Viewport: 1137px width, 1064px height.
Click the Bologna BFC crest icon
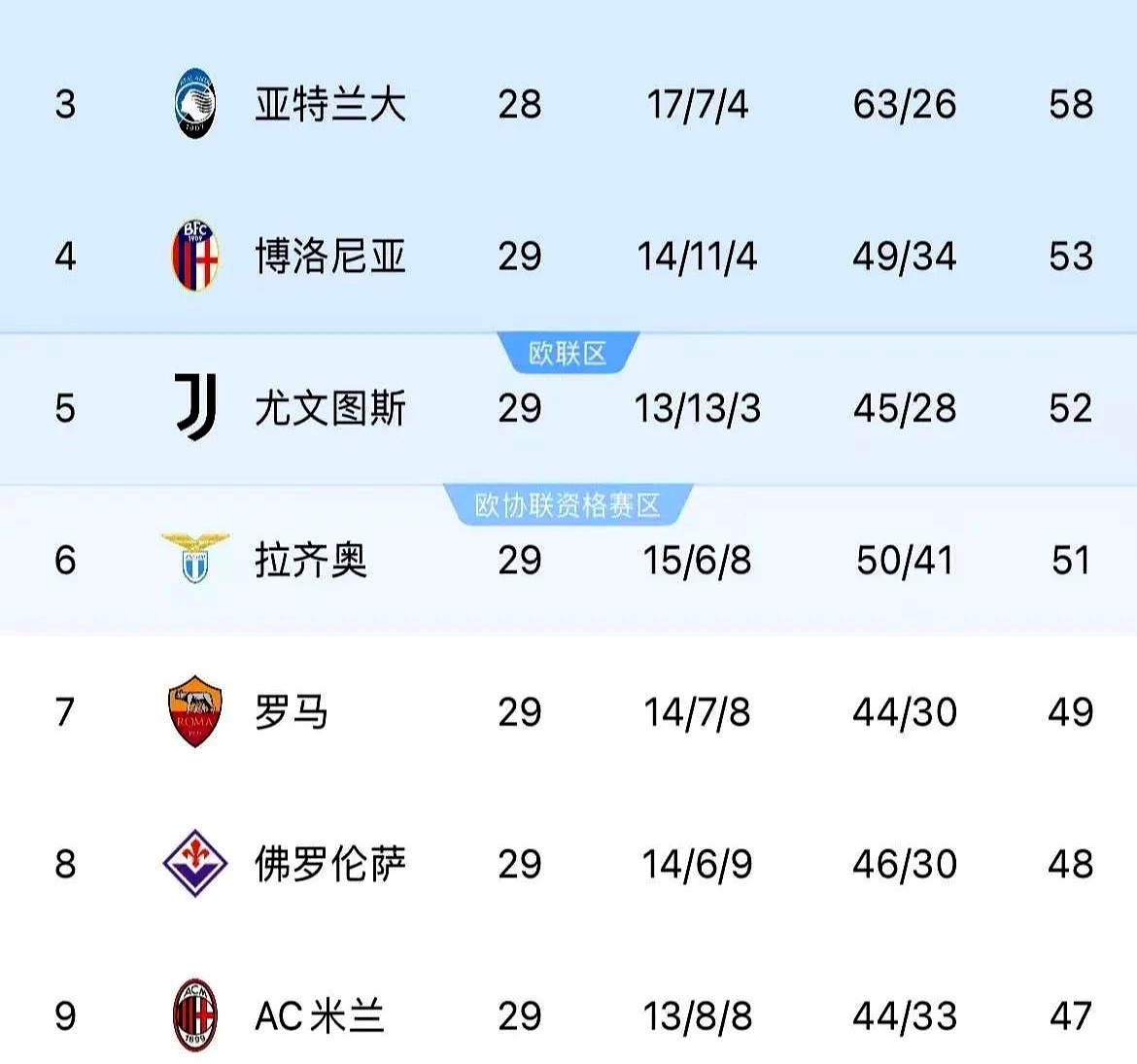coord(195,256)
